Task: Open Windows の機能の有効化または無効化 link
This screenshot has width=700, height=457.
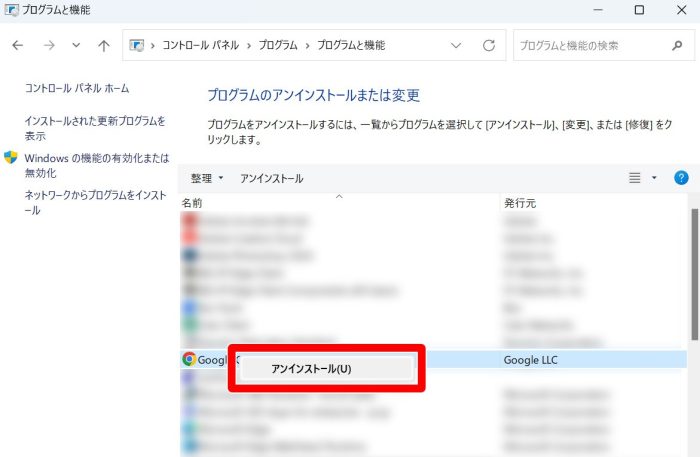Action: point(95,165)
